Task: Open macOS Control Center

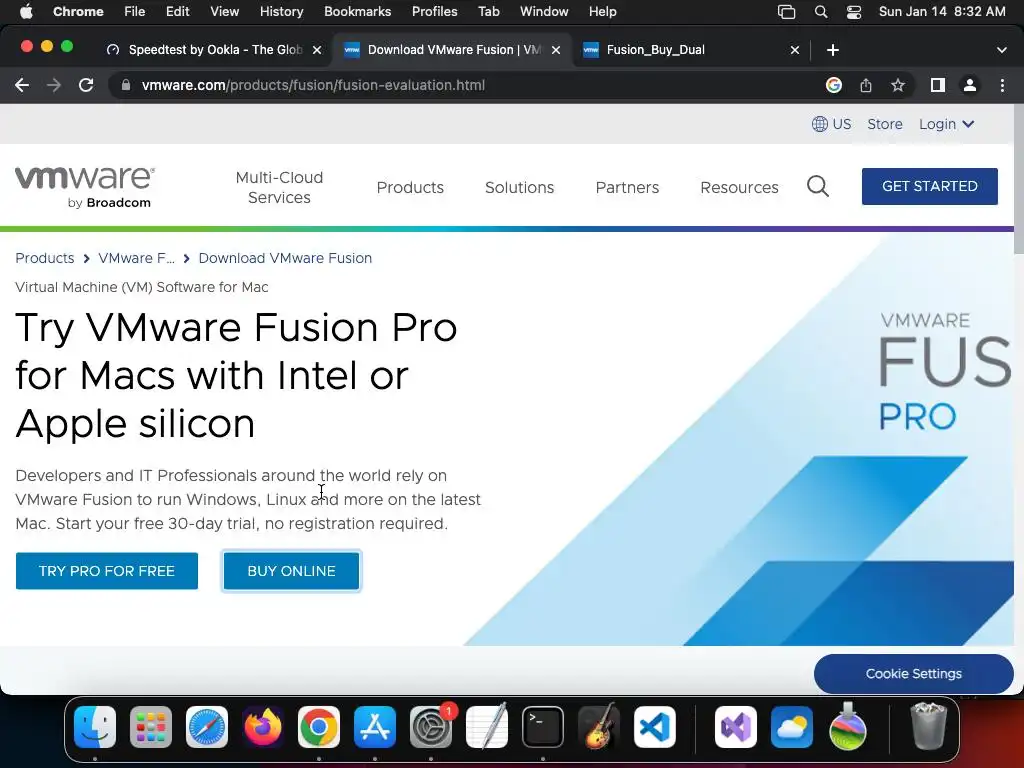Action: 854,12
